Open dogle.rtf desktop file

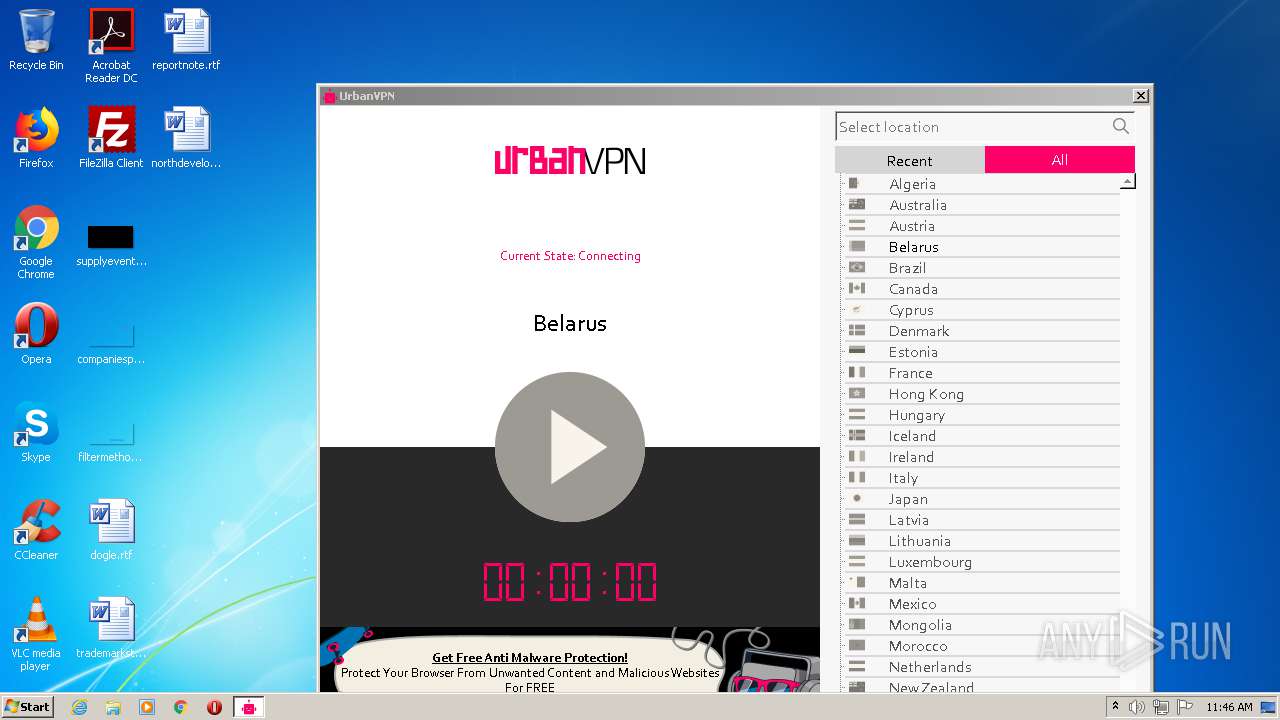[111, 530]
